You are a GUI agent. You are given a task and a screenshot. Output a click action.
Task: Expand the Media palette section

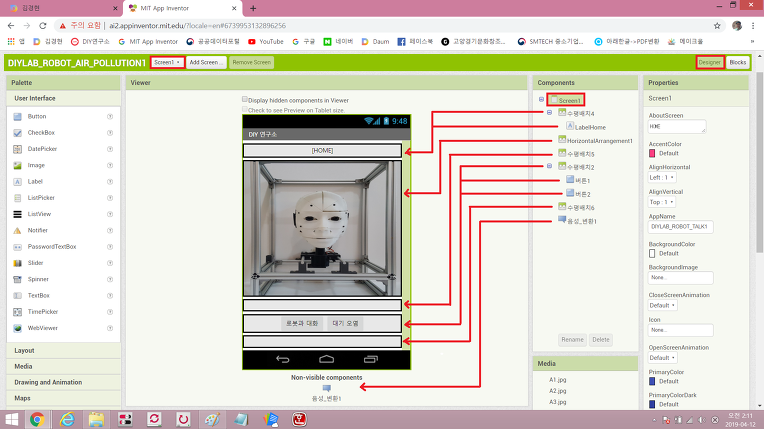64,366
